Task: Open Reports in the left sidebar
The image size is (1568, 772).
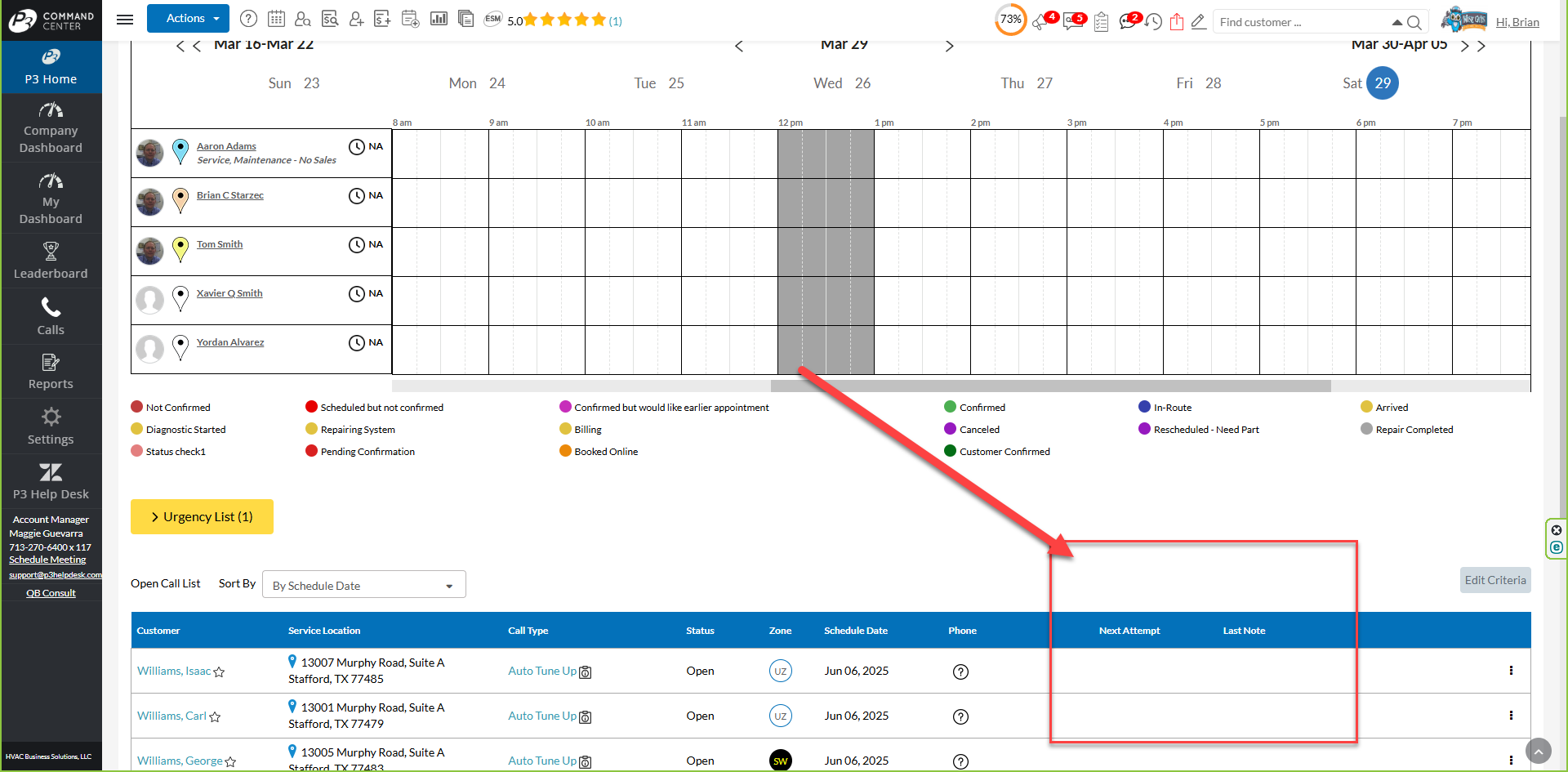Action: [51, 372]
